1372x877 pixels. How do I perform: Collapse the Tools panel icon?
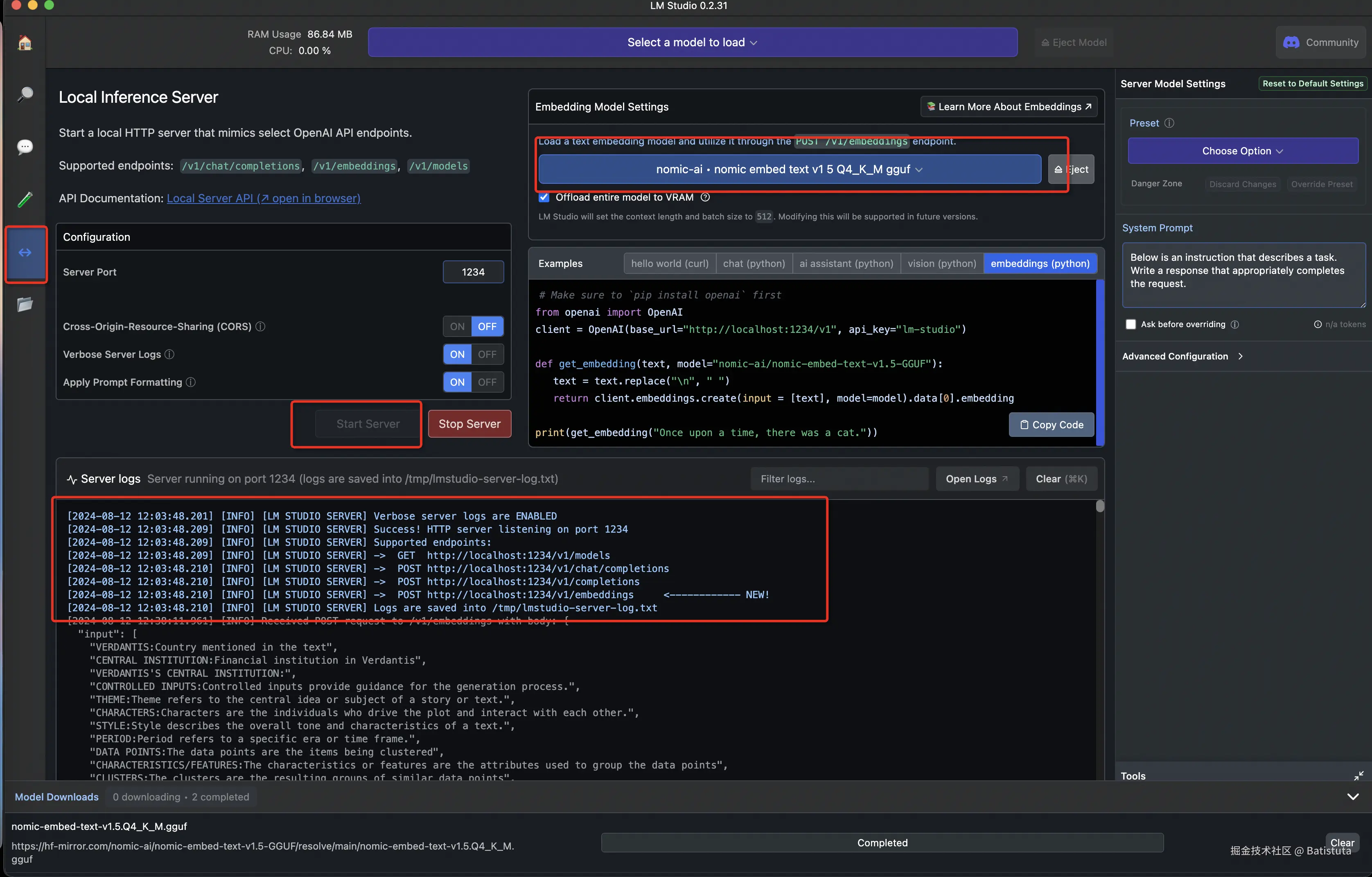[x=1358, y=775]
